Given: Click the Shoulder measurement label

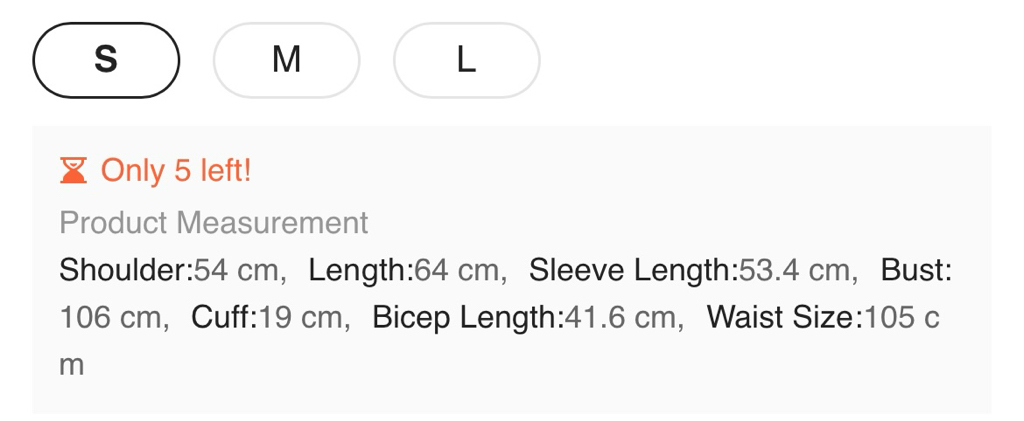Looking at the screenshot, I should [126, 270].
